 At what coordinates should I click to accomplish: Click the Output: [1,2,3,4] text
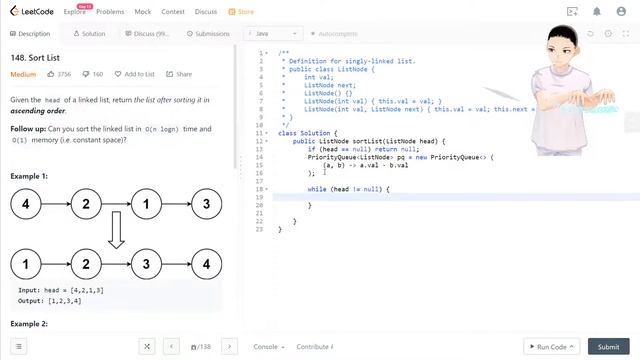point(49,301)
